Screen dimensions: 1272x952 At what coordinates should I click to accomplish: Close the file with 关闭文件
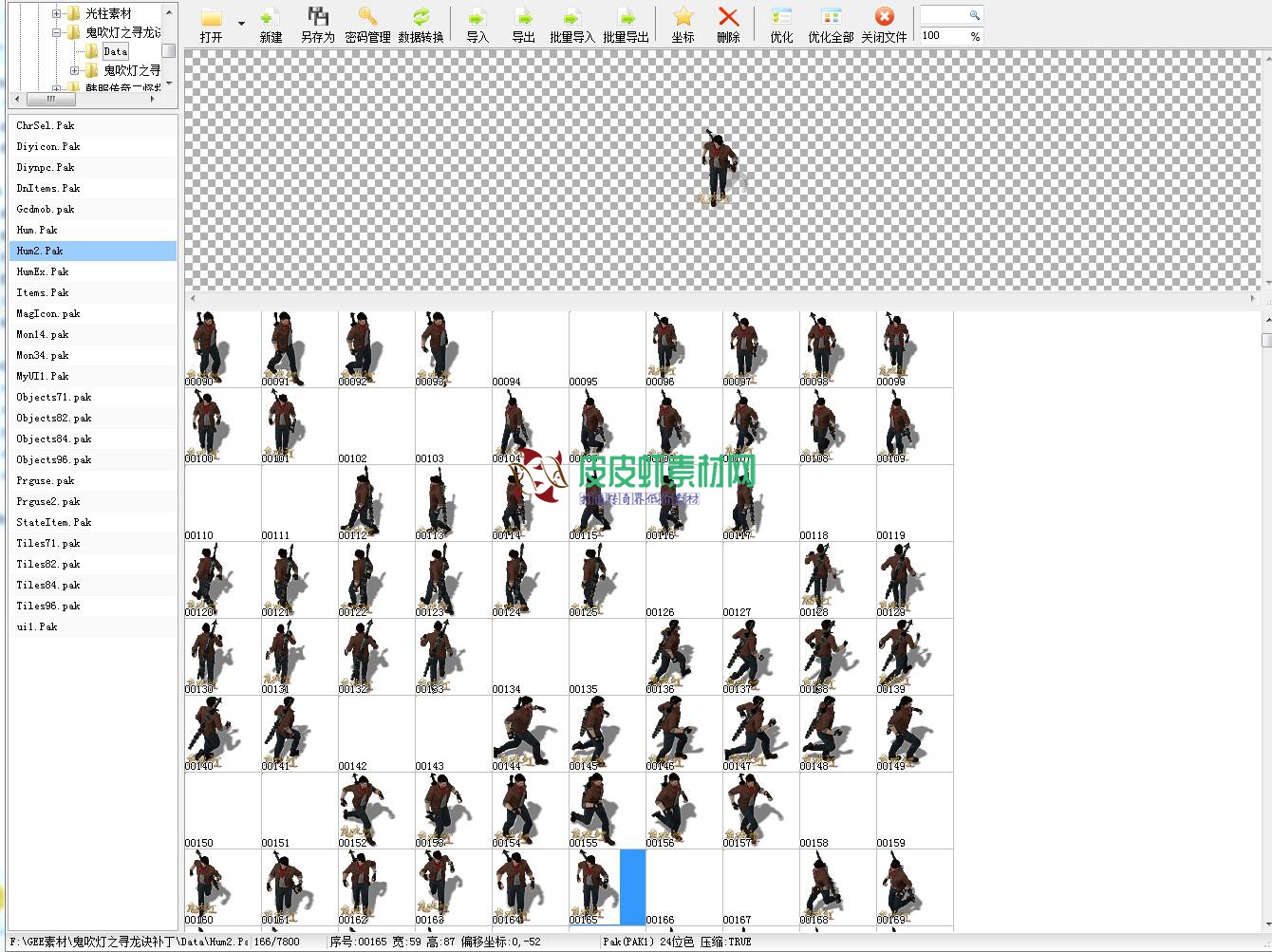coord(884,19)
